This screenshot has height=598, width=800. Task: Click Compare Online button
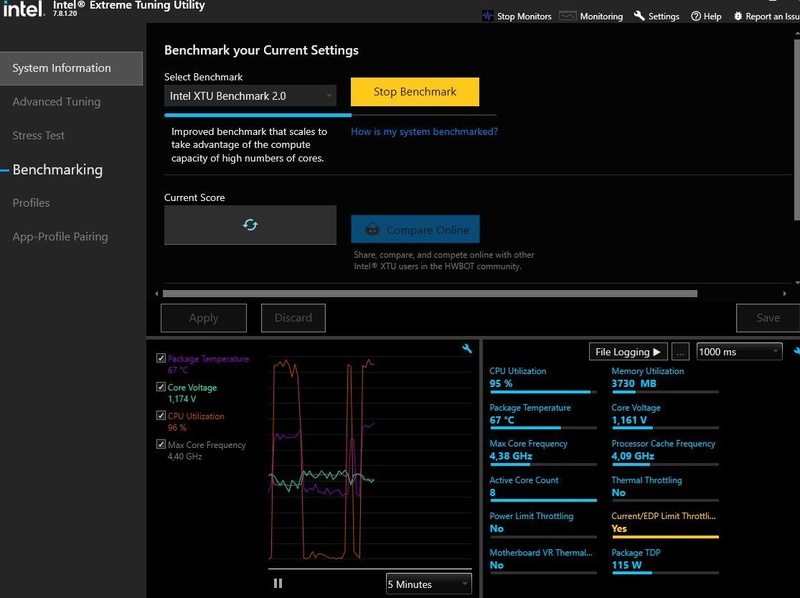415,229
